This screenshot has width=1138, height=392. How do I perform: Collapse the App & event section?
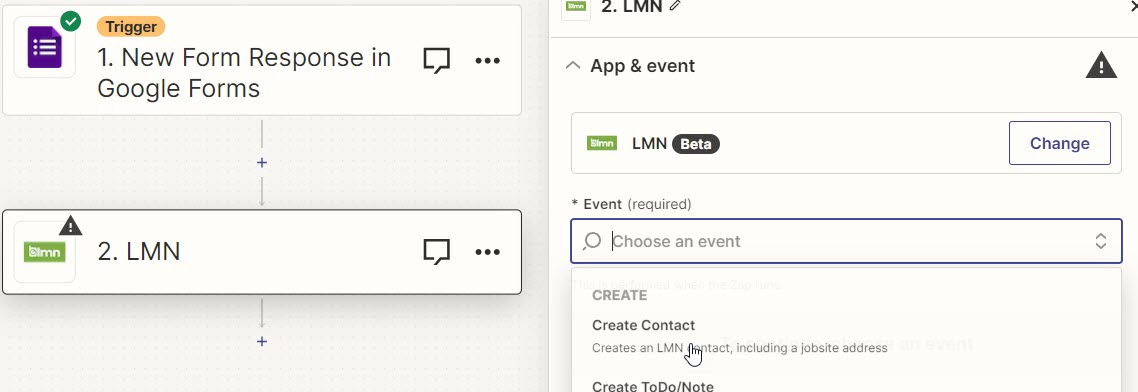click(573, 66)
